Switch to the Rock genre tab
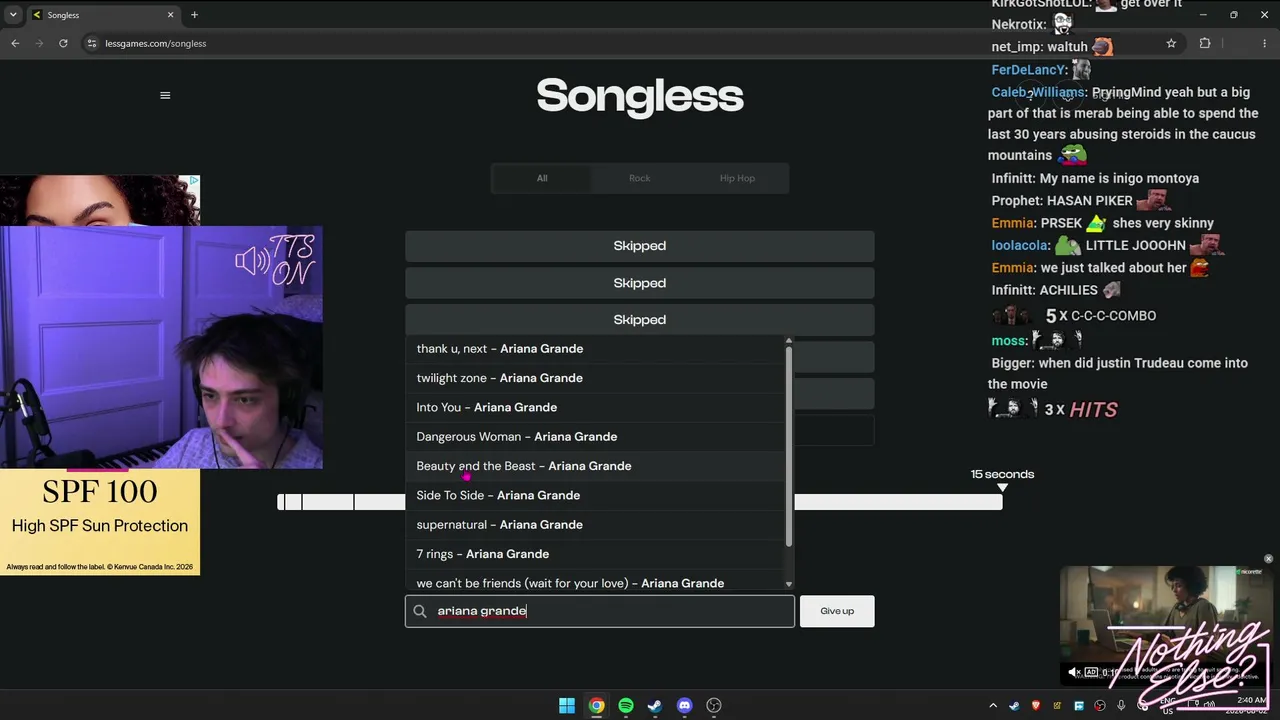This screenshot has height=720, width=1280. point(640,178)
